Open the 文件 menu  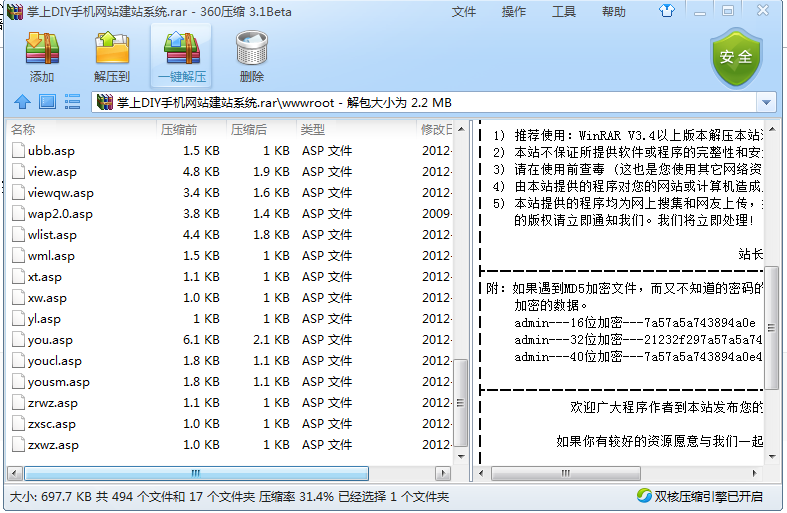pyautogui.click(x=463, y=12)
